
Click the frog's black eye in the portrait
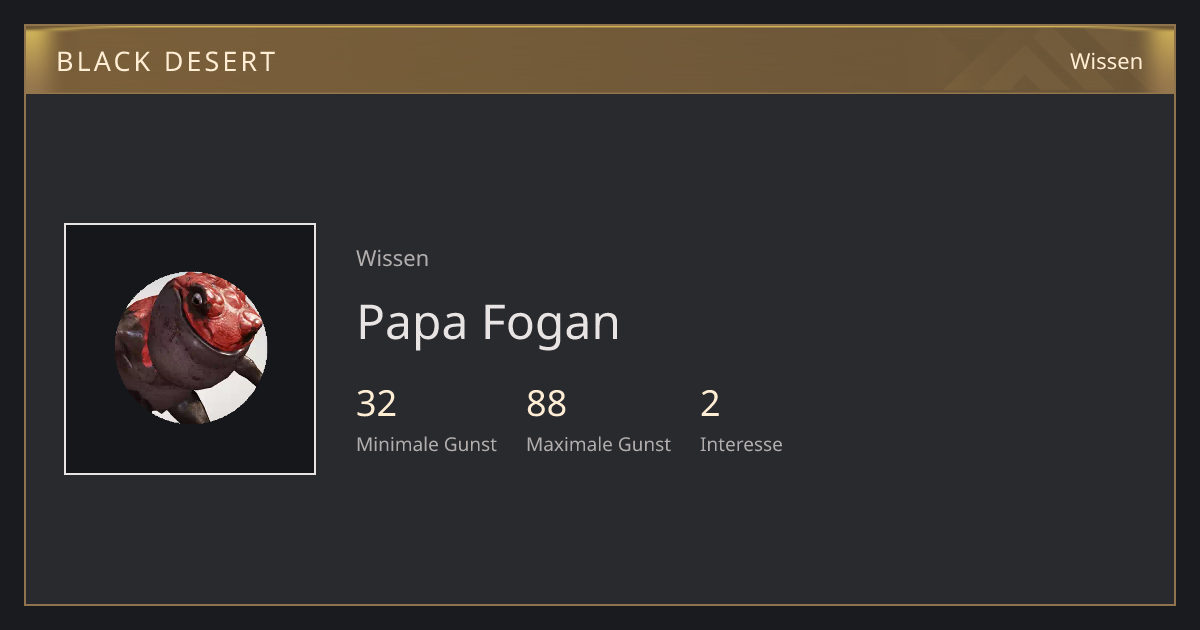coord(199,299)
